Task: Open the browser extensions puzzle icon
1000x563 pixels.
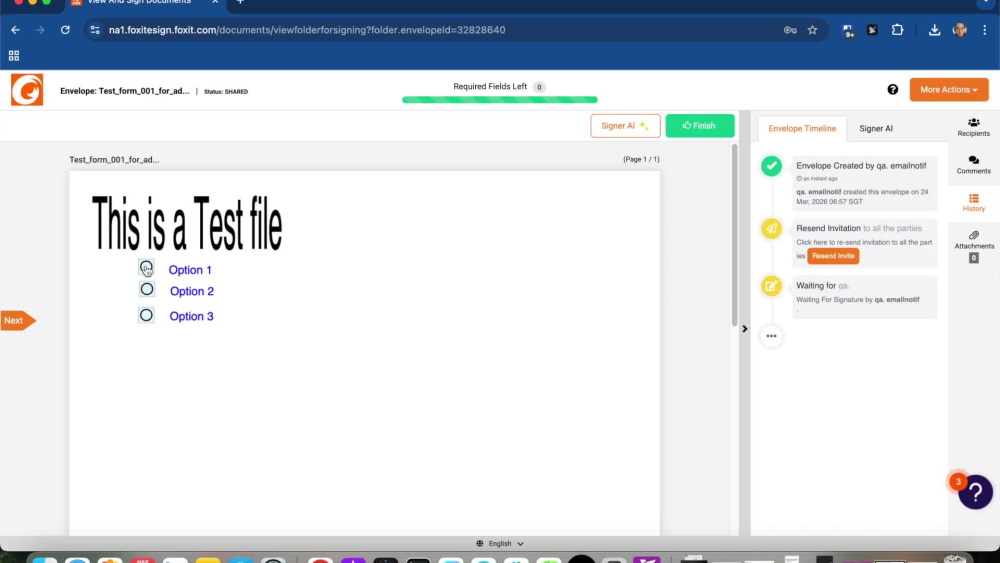Action: [x=897, y=30]
